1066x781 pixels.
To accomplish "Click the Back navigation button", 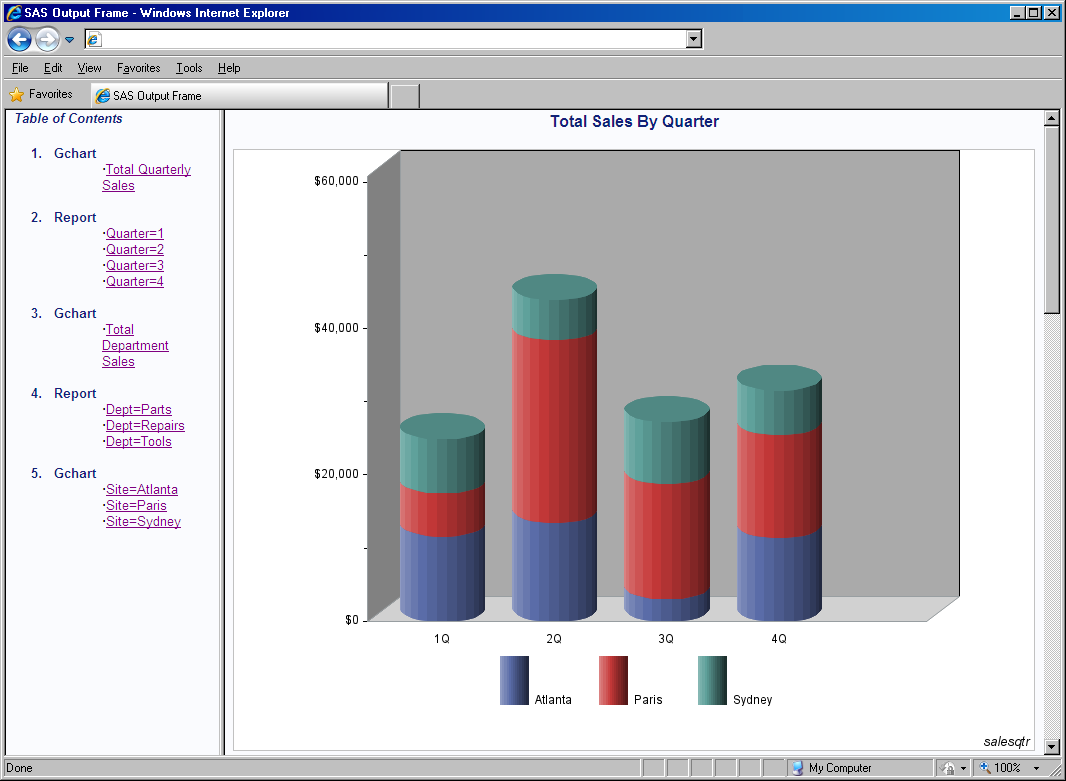I will pos(19,39).
